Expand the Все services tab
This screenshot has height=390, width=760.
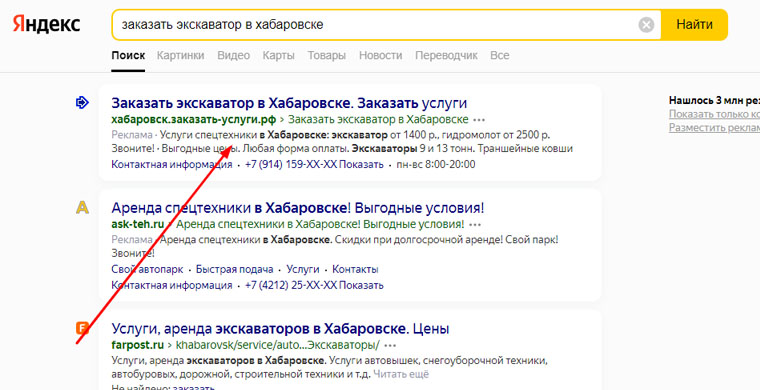(500, 55)
